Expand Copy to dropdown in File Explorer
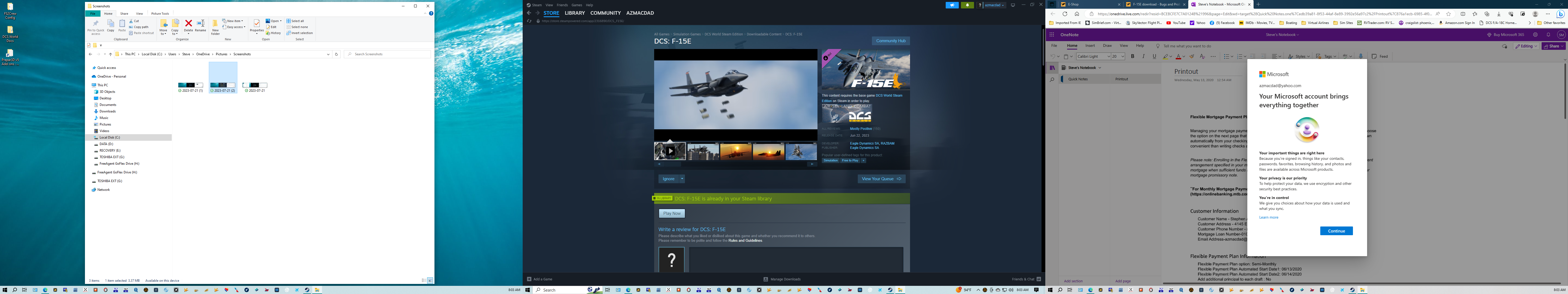This screenshot has height=294, width=1568. pos(175,31)
